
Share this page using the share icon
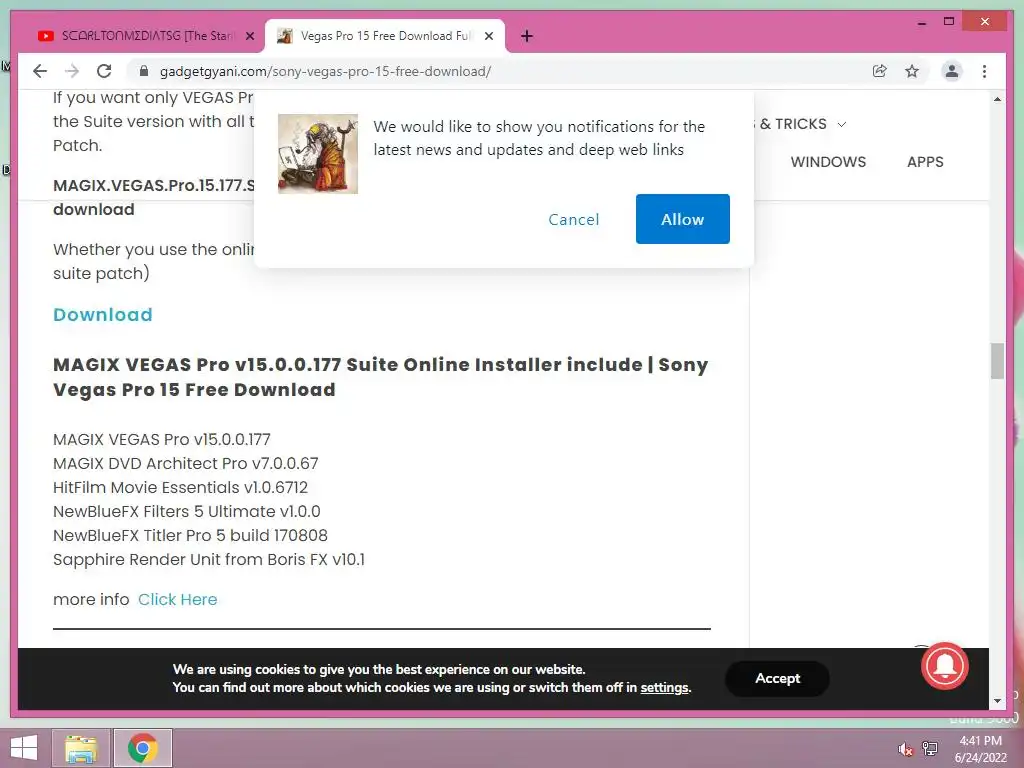coord(880,71)
